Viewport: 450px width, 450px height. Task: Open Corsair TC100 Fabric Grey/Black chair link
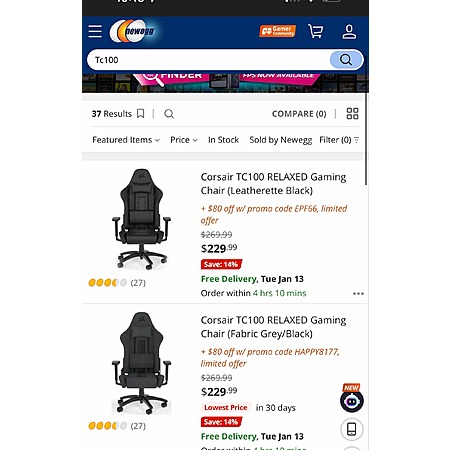(x=273, y=327)
